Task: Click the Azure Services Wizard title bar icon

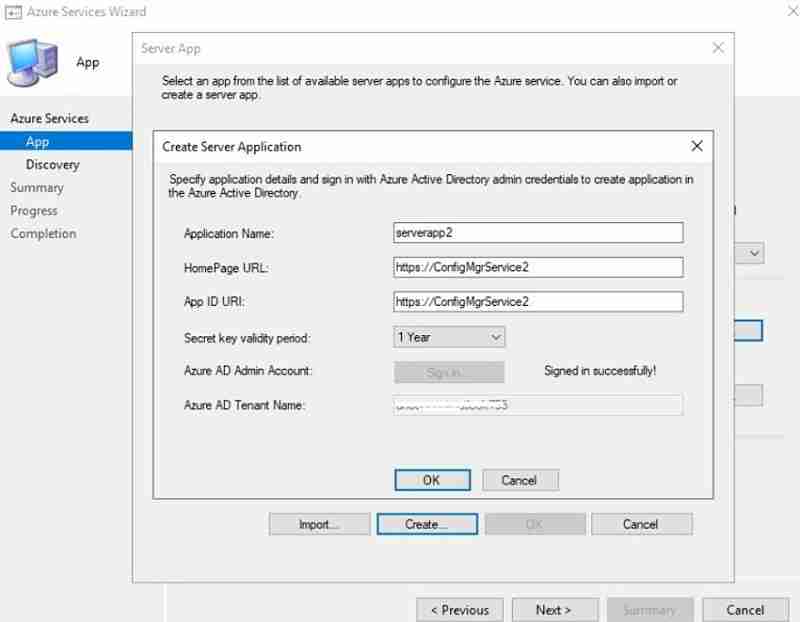Action: [x=13, y=12]
